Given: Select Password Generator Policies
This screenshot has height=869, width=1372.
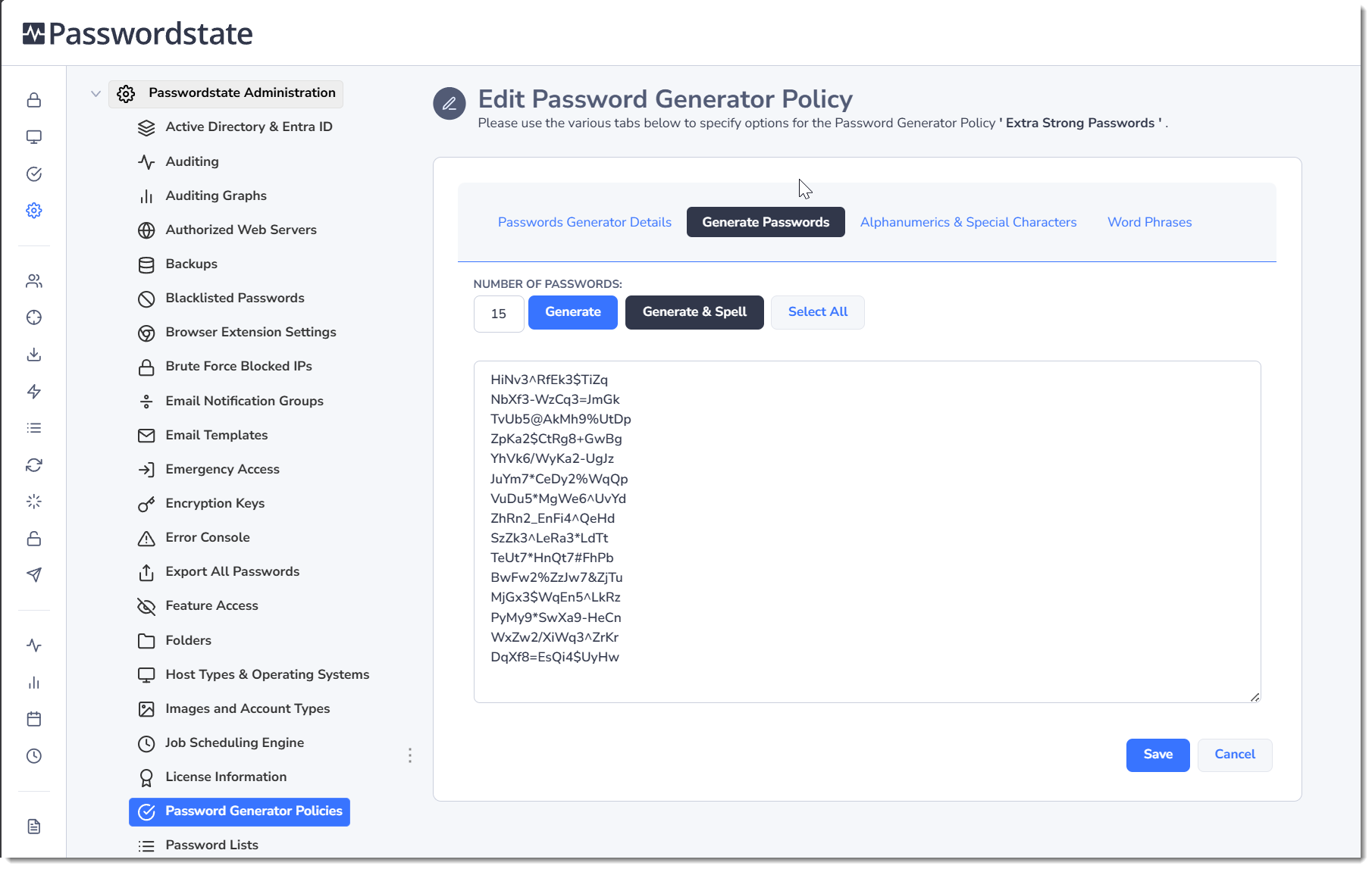Looking at the screenshot, I should pos(240,811).
